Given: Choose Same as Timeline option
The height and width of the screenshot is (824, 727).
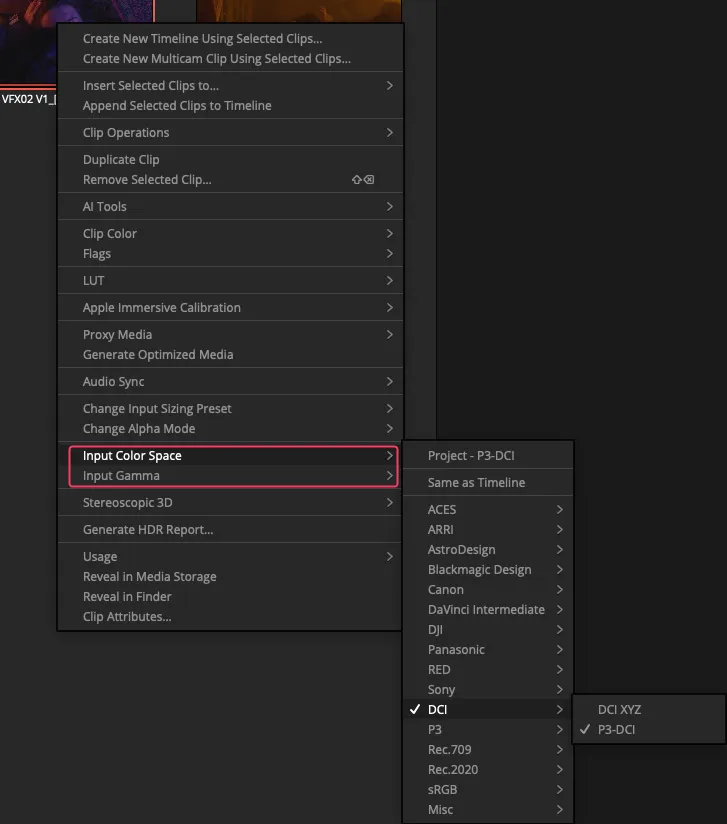Looking at the screenshot, I should pos(476,483).
